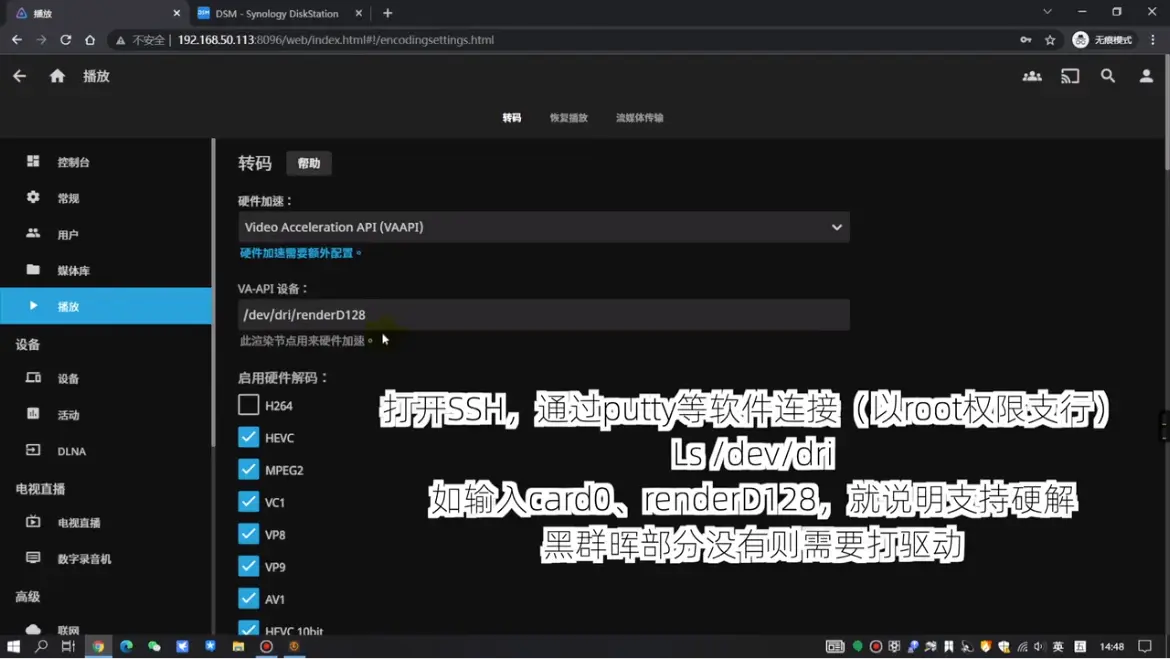Disable the AV1 decoding checkbox

click(x=249, y=598)
